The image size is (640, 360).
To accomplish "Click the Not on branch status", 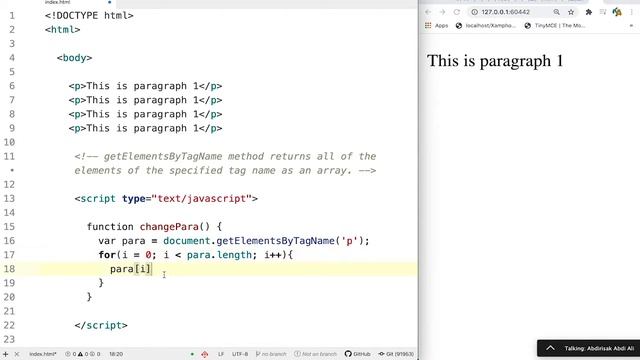I will [316, 354].
